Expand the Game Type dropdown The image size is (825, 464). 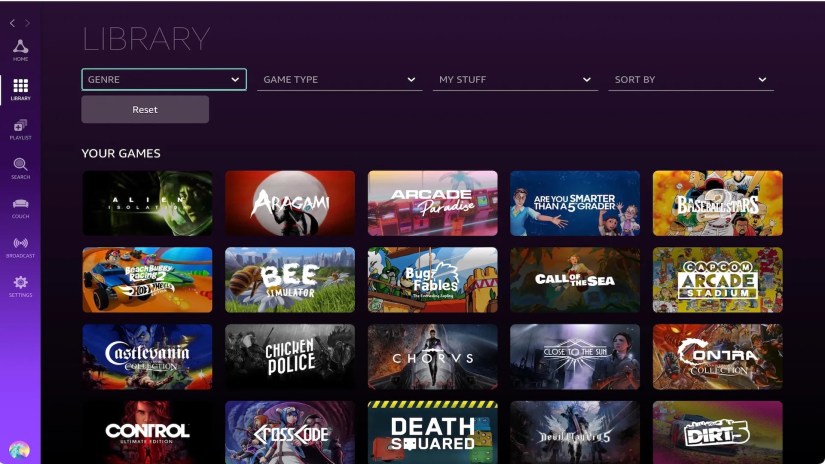(x=339, y=79)
